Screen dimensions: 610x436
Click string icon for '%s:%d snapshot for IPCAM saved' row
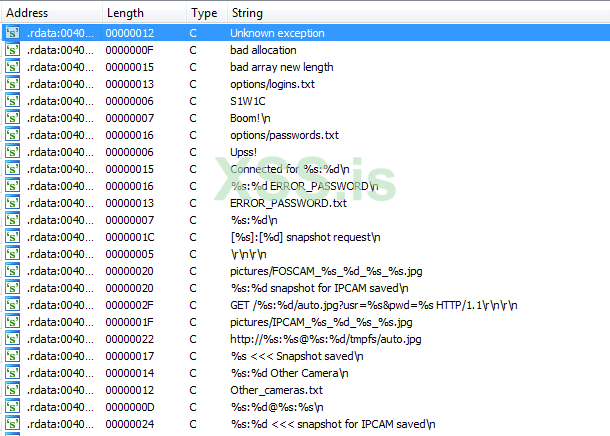[12, 288]
